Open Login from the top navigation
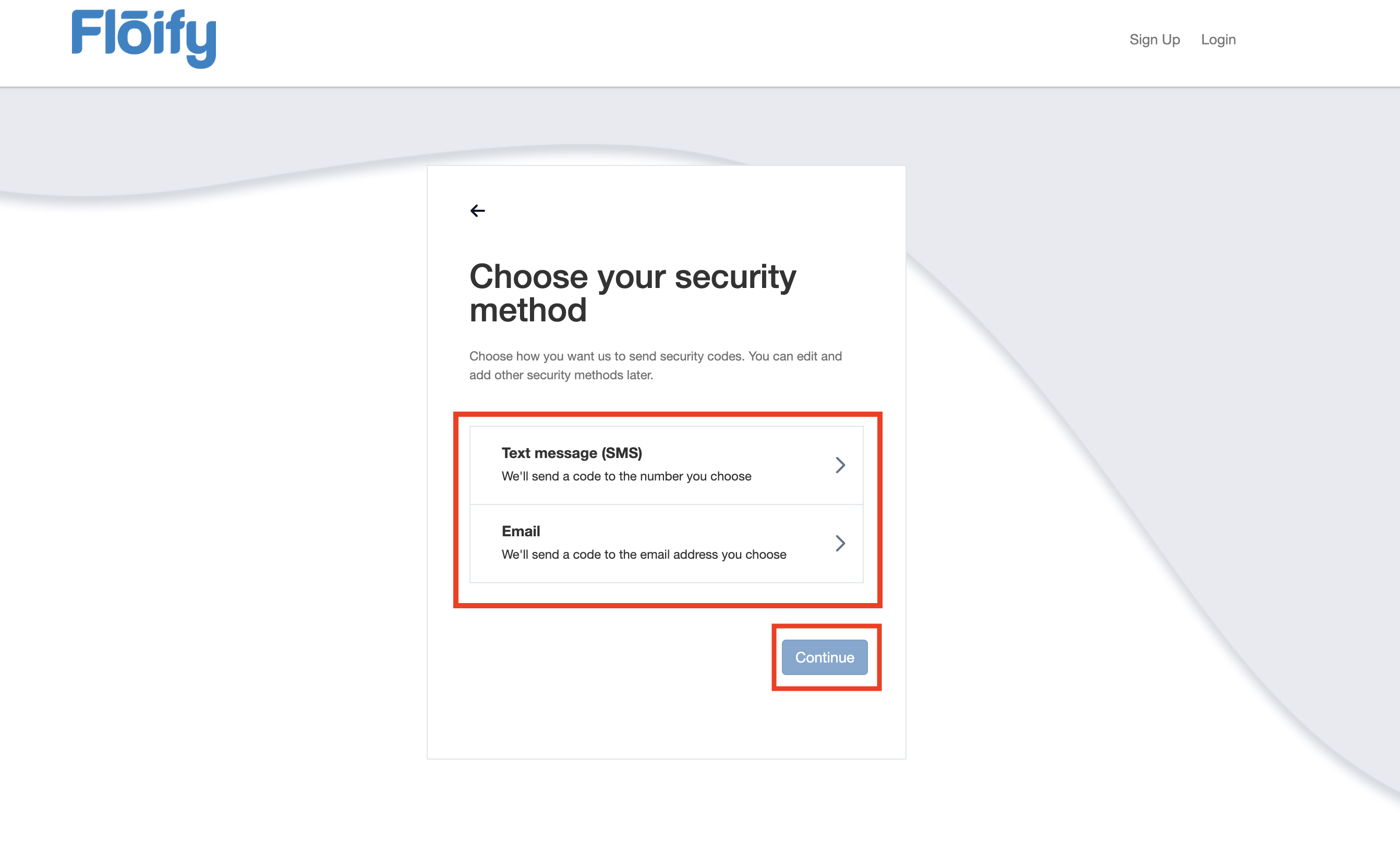The width and height of the screenshot is (1400, 866). pyautogui.click(x=1217, y=39)
